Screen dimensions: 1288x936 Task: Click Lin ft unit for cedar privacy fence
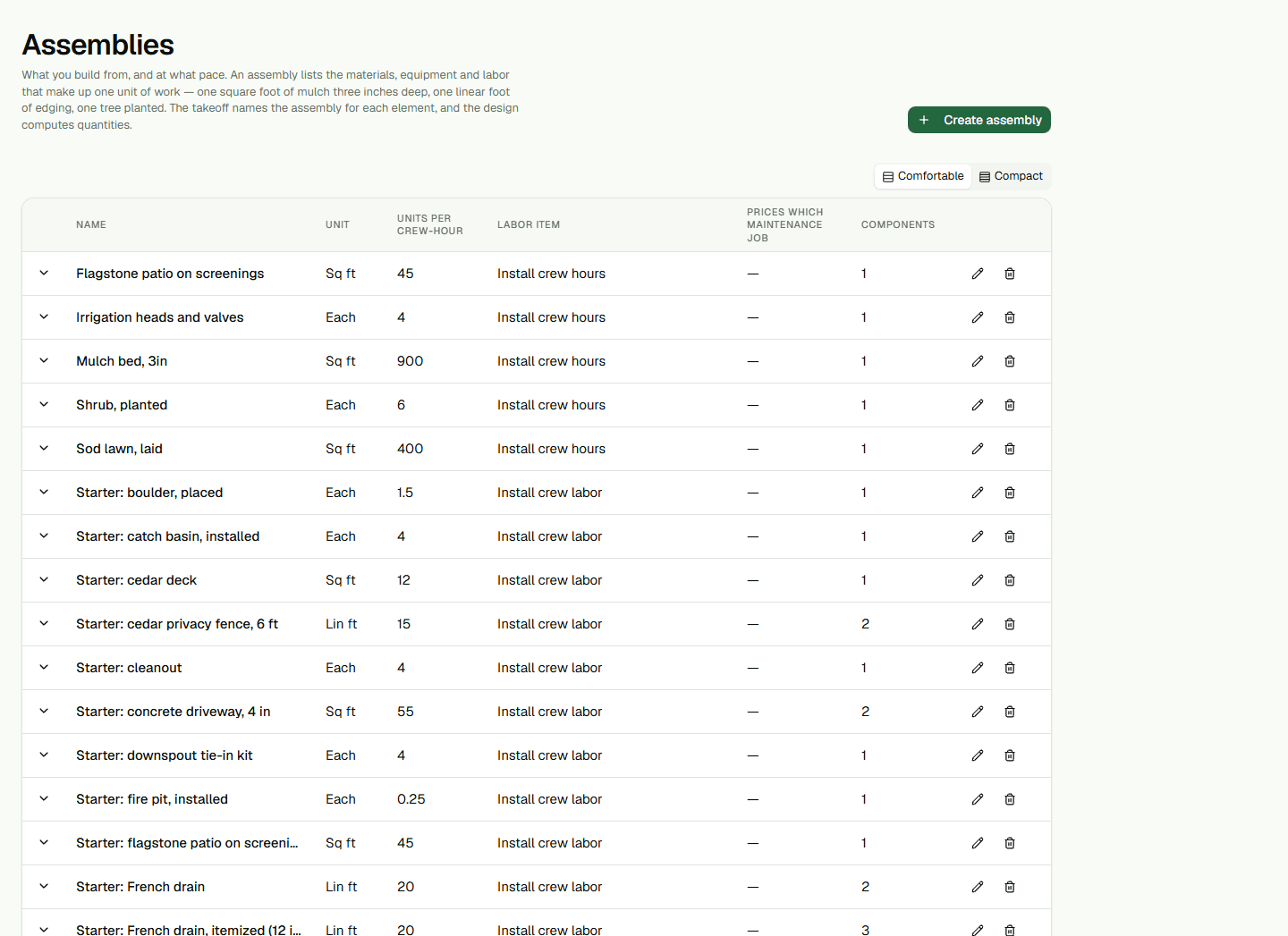[x=341, y=624]
